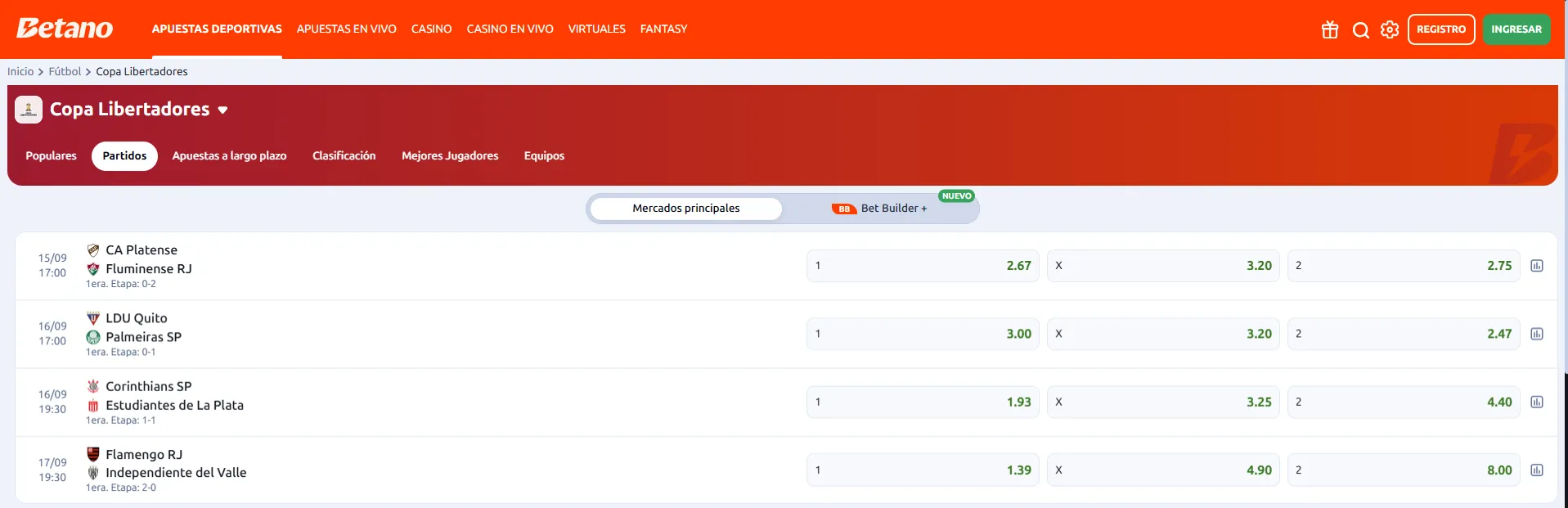Select the Mejores Jugadores tab
Screen dimensions: 1568x508
tap(450, 156)
